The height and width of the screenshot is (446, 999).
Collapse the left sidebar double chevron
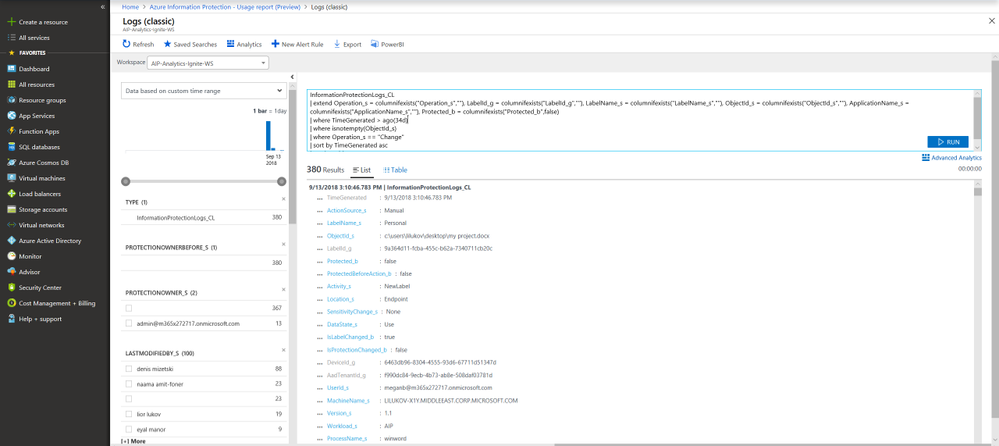point(103,6)
